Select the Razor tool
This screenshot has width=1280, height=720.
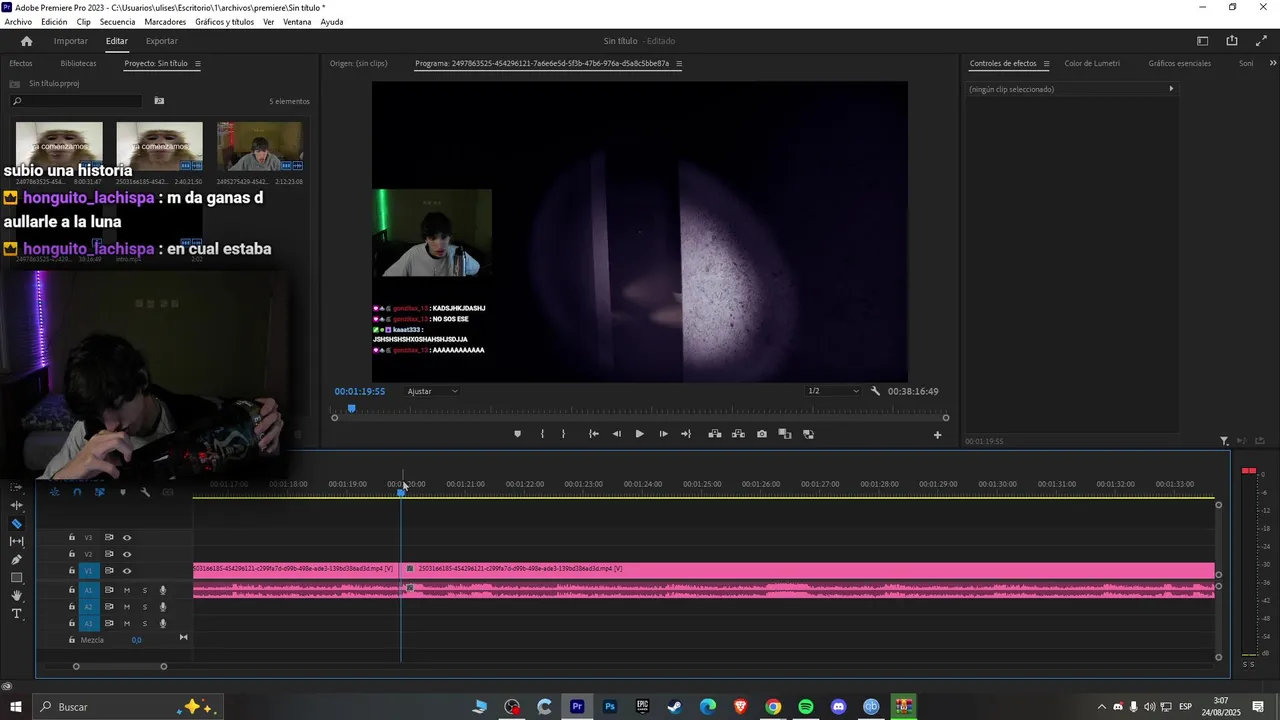(x=16, y=523)
